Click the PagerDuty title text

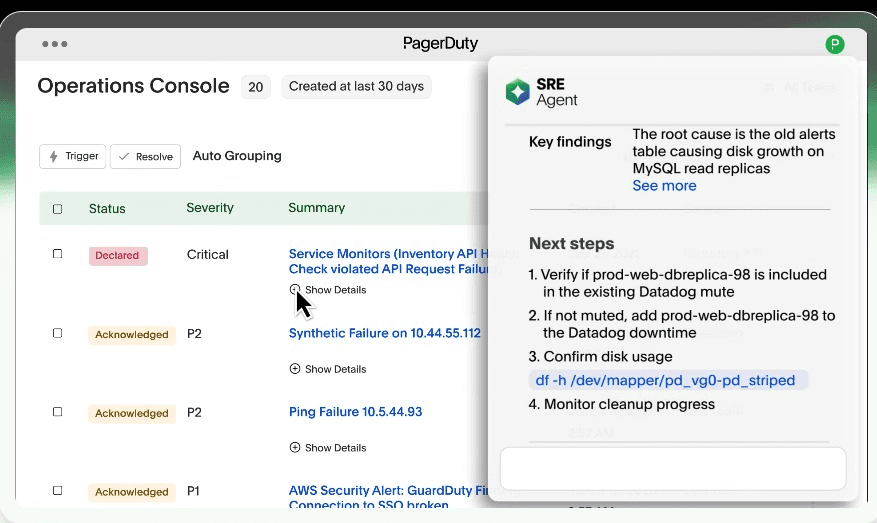[440, 44]
